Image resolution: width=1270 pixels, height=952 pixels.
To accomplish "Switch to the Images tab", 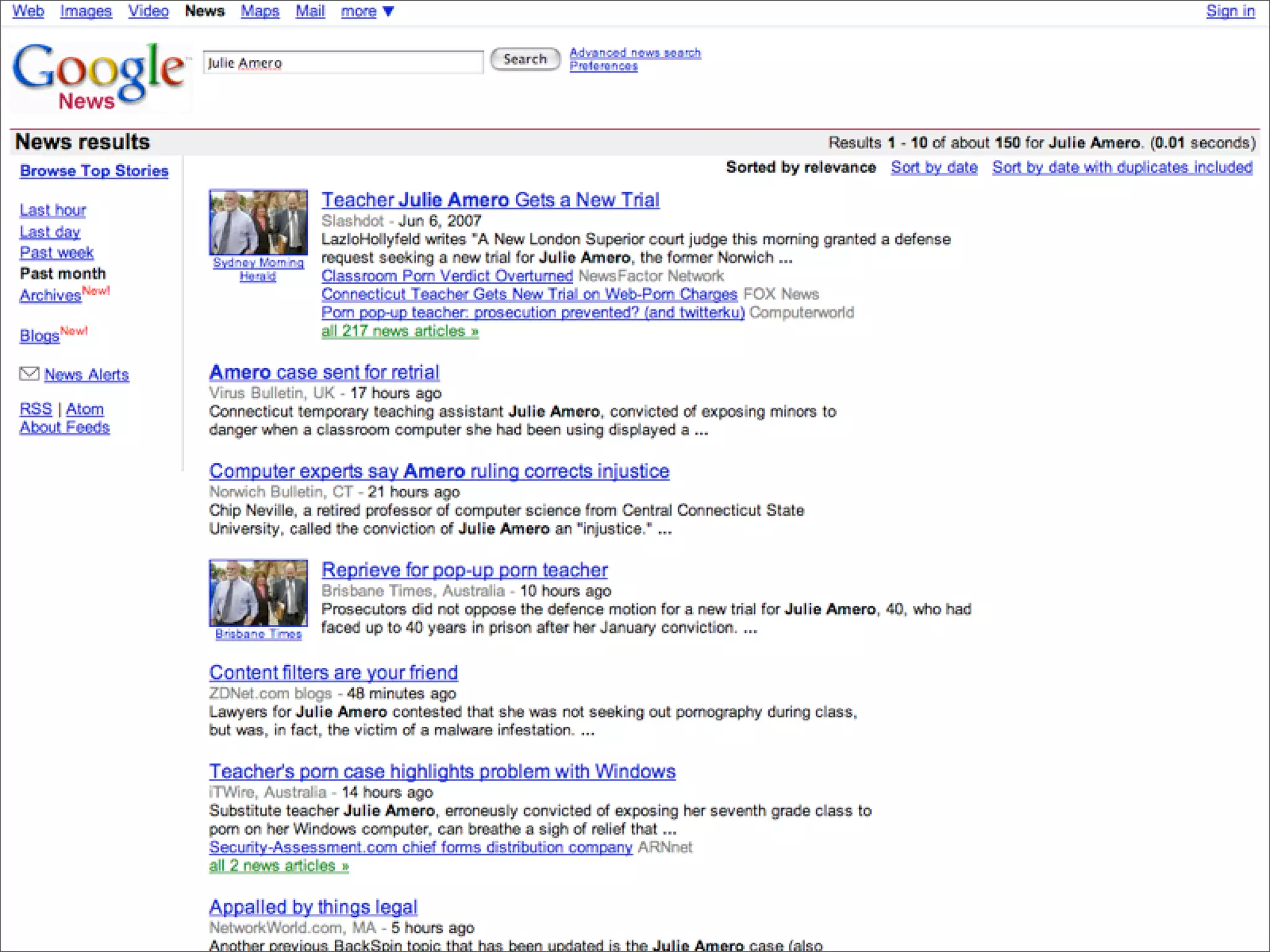I will click(x=86, y=11).
